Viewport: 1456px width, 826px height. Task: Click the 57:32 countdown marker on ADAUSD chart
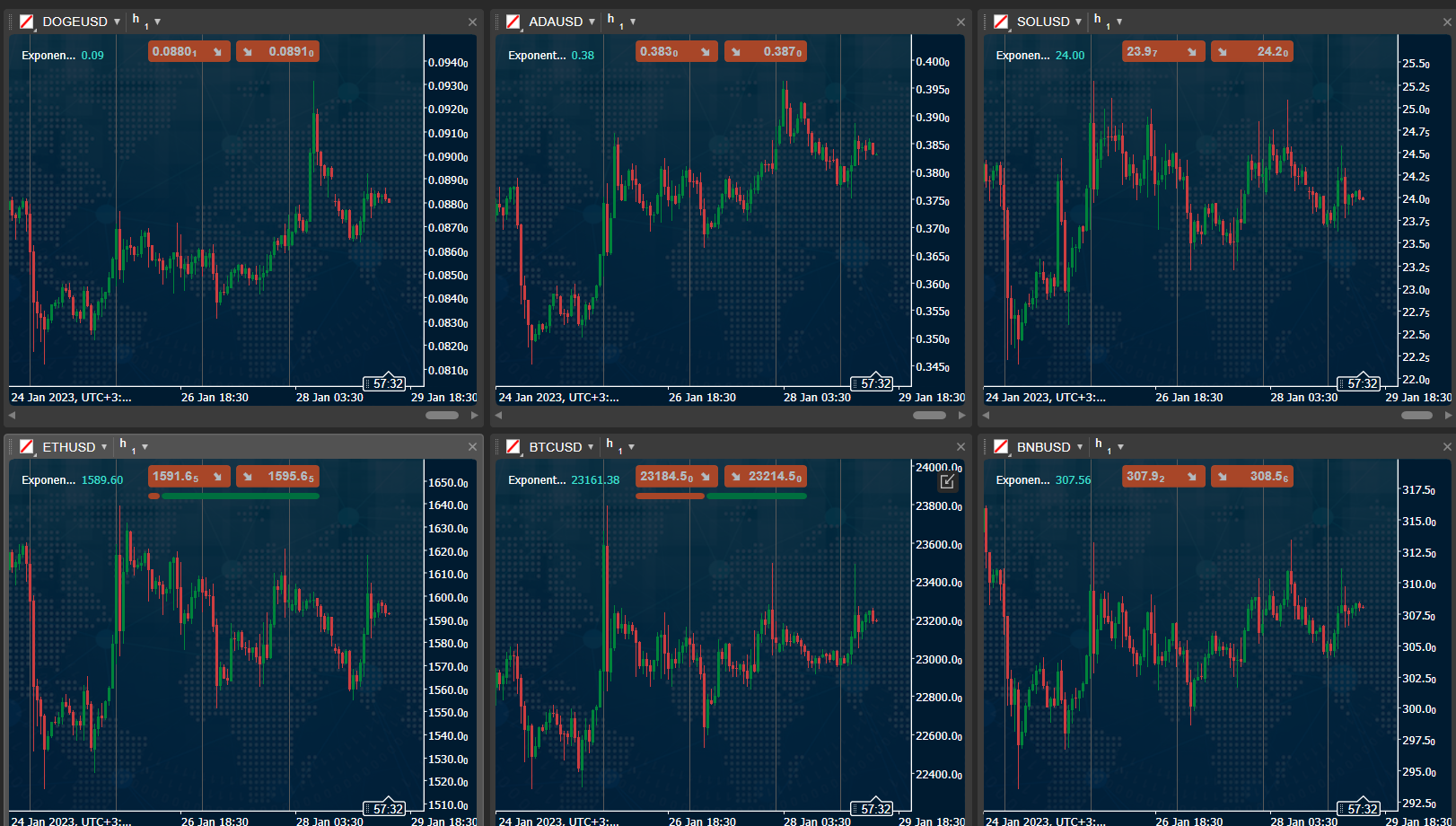click(872, 382)
